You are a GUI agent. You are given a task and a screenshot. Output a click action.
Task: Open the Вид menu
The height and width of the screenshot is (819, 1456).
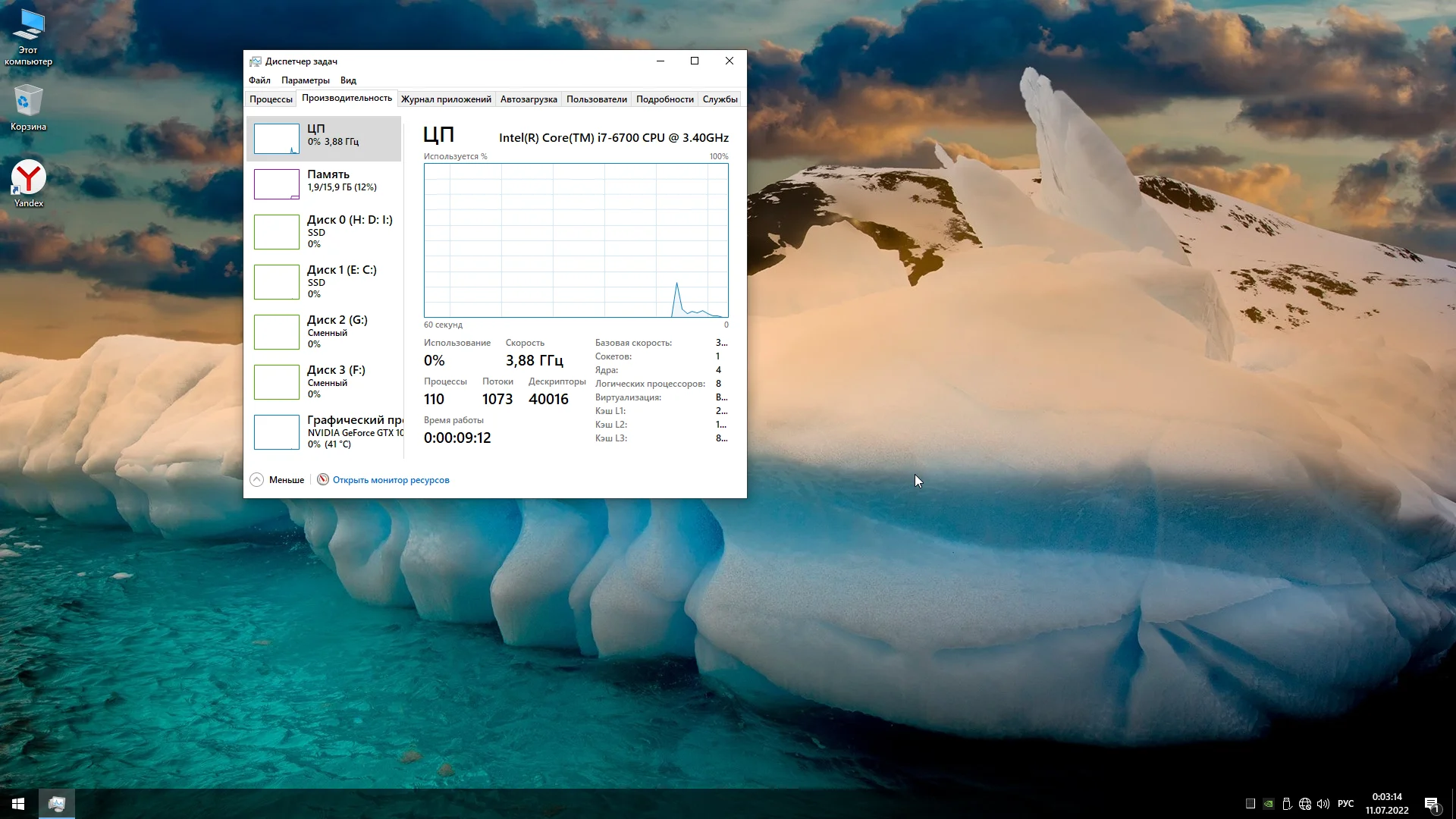tap(348, 80)
